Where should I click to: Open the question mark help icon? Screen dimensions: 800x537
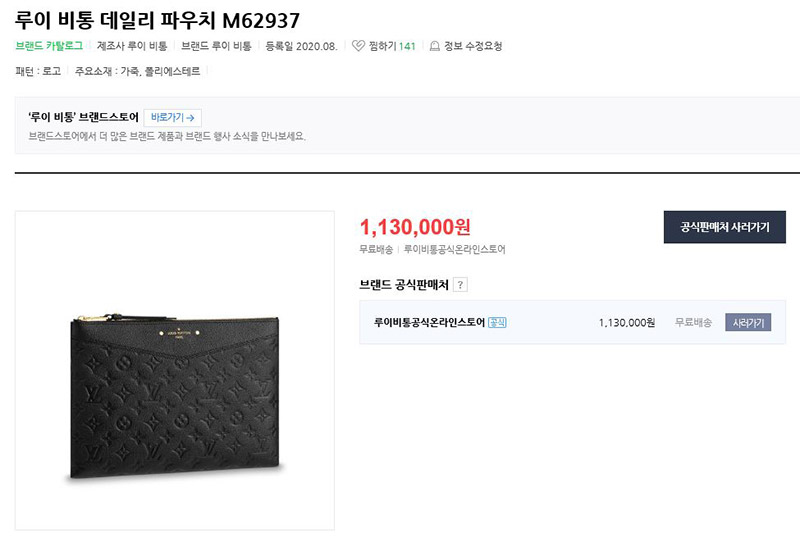(460, 285)
